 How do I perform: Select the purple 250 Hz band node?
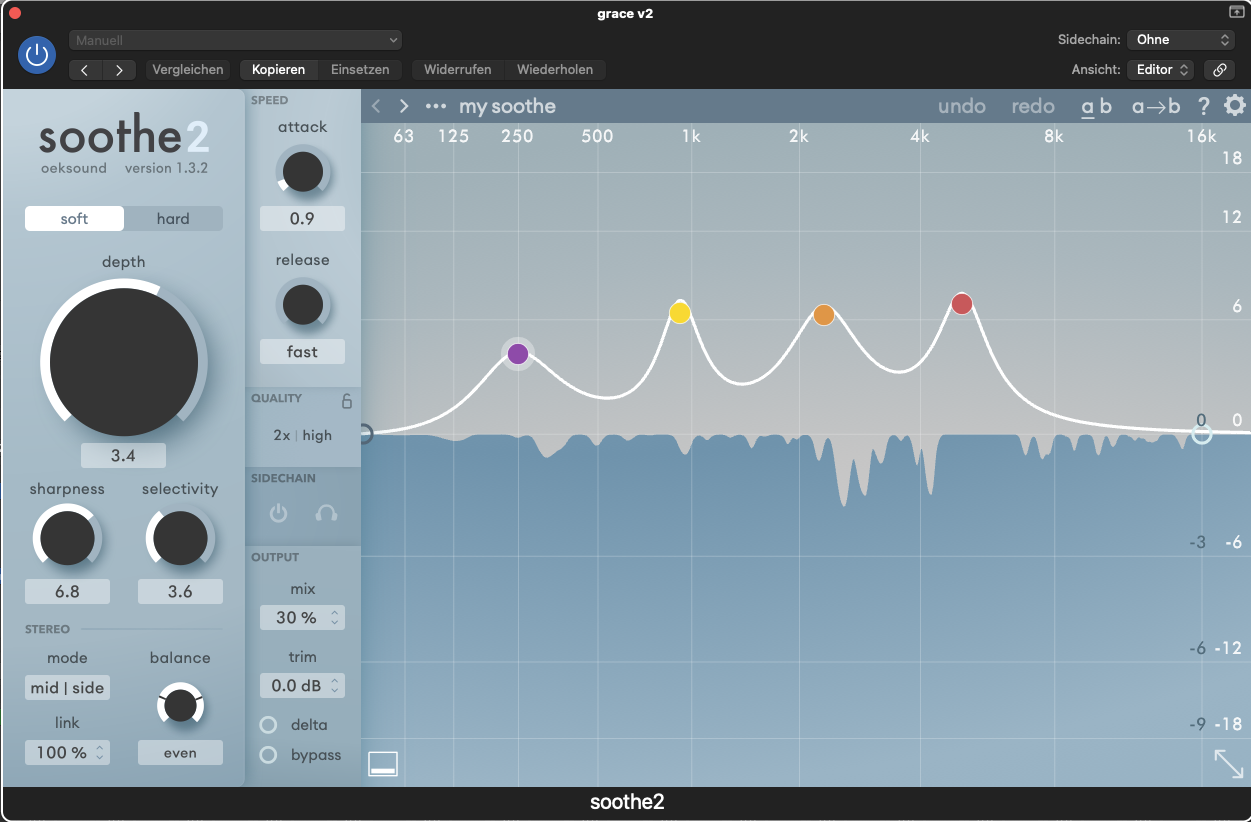(518, 353)
